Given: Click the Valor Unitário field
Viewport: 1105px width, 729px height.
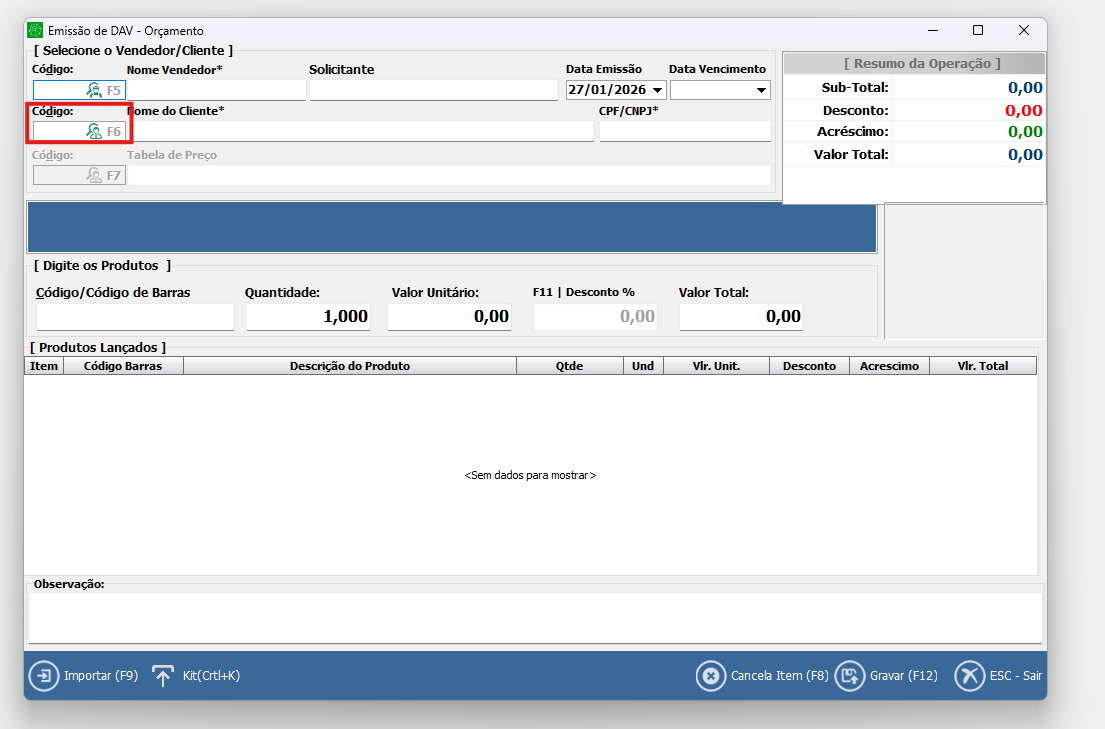Looking at the screenshot, I should (449, 317).
